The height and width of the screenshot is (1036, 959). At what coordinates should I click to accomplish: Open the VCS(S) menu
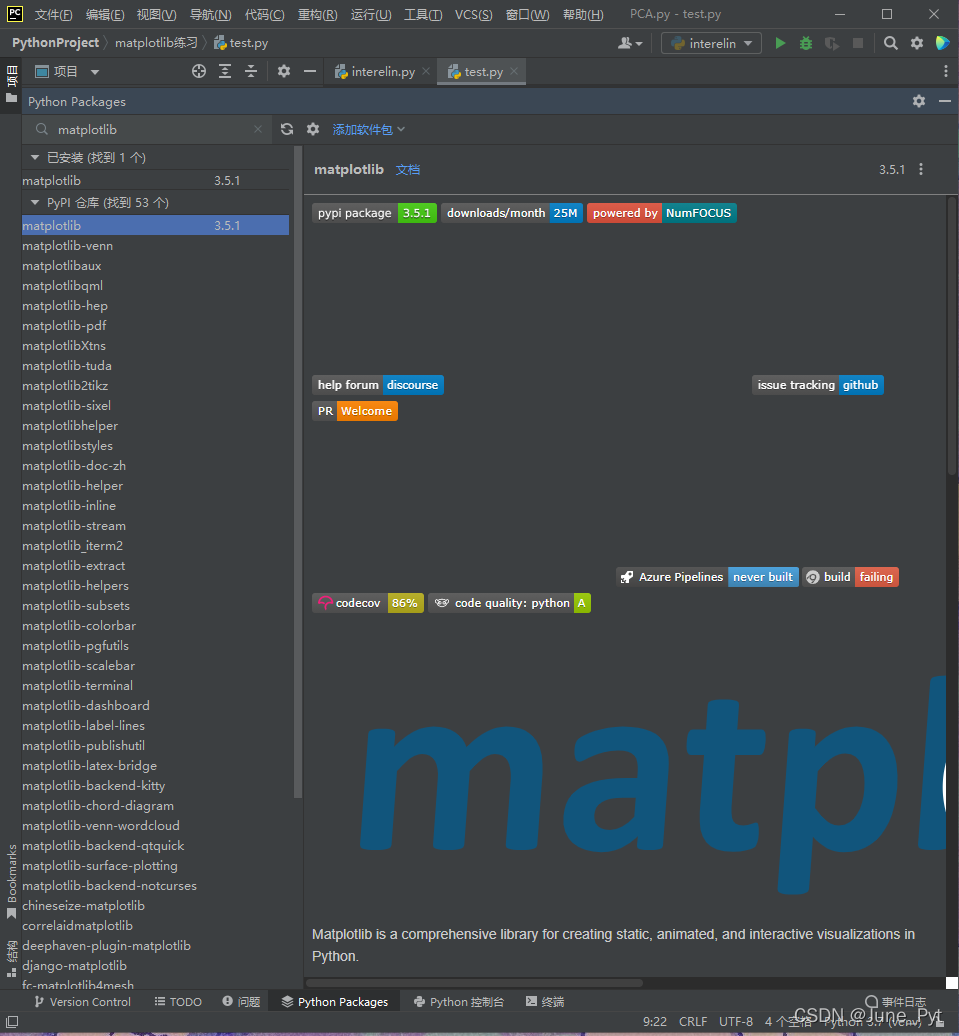[473, 15]
